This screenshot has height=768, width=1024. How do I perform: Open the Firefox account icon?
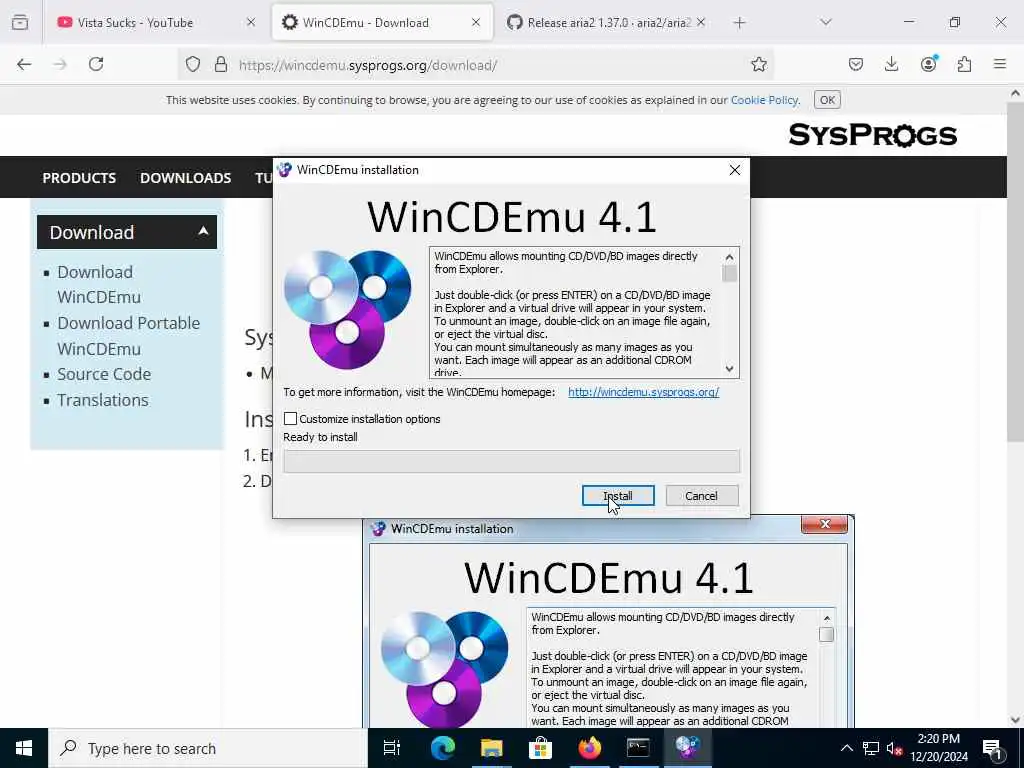[x=928, y=64]
